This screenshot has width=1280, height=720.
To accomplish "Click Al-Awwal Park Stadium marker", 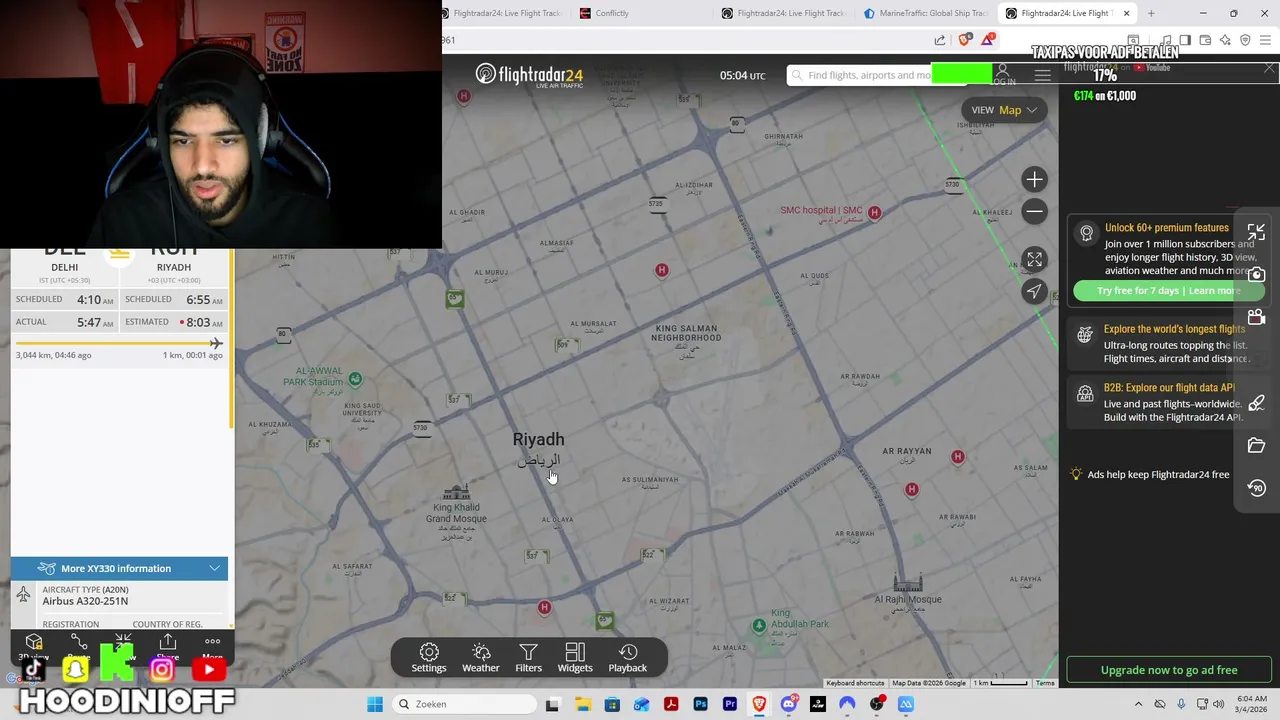I will (x=355, y=378).
